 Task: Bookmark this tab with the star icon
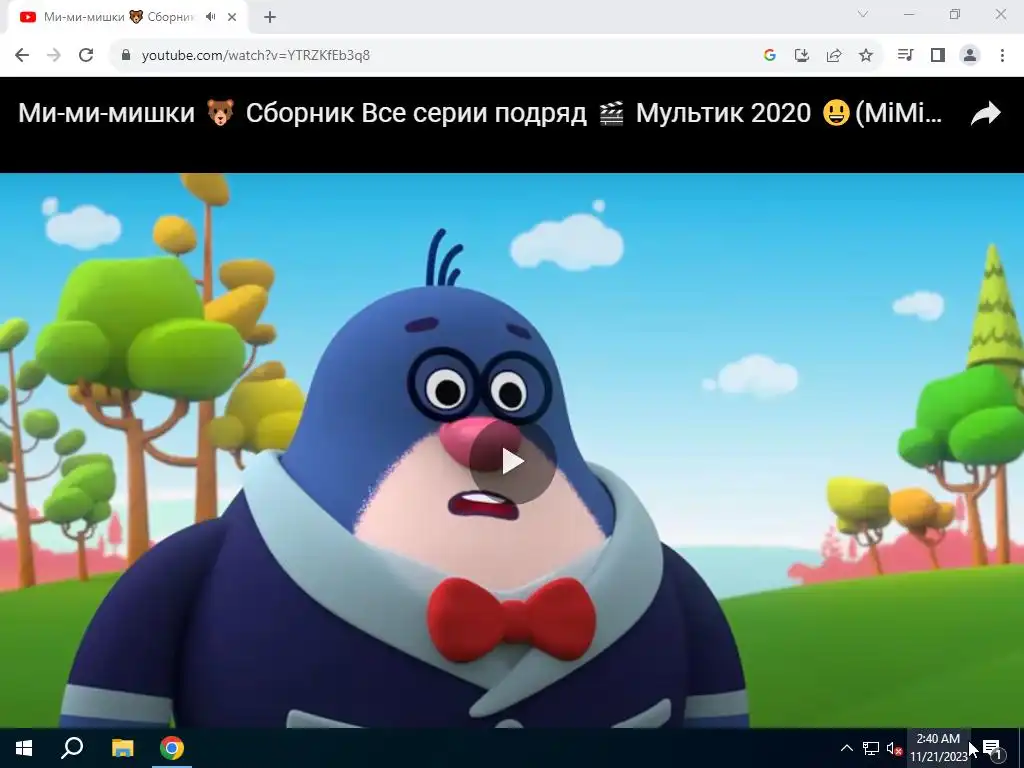click(x=866, y=55)
